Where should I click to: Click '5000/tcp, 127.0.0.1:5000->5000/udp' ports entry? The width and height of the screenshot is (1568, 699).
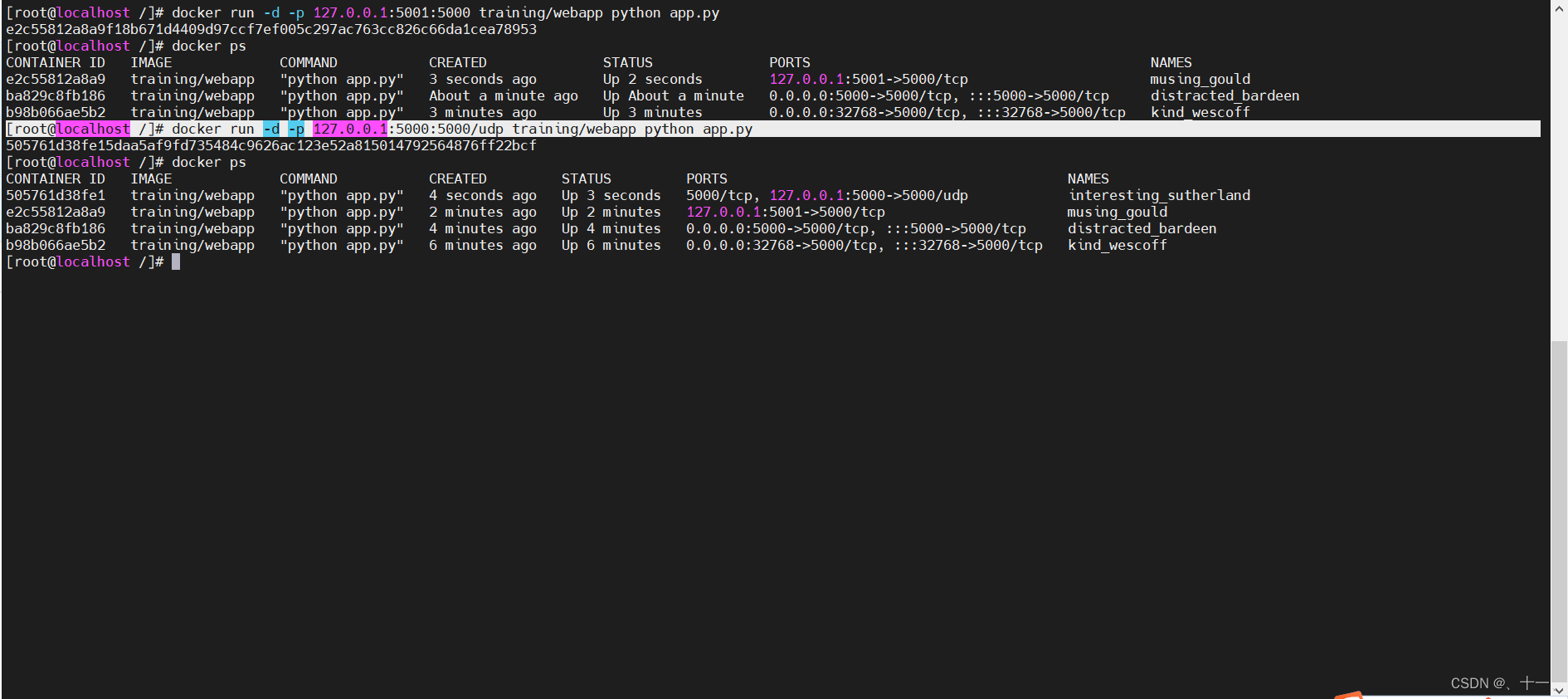click(x=827, y=195)
